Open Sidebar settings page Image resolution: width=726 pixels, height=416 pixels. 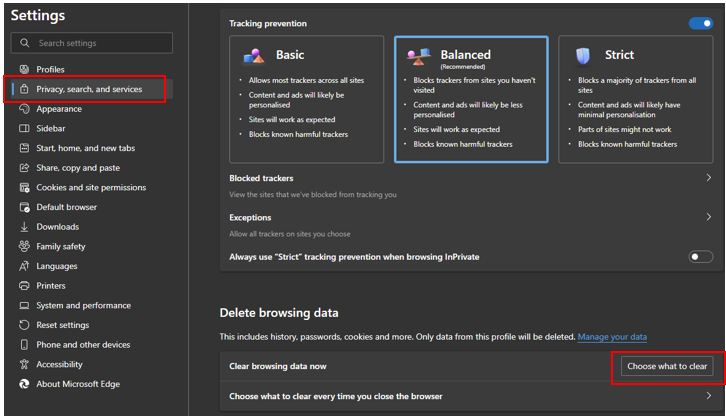pos(51,128)
